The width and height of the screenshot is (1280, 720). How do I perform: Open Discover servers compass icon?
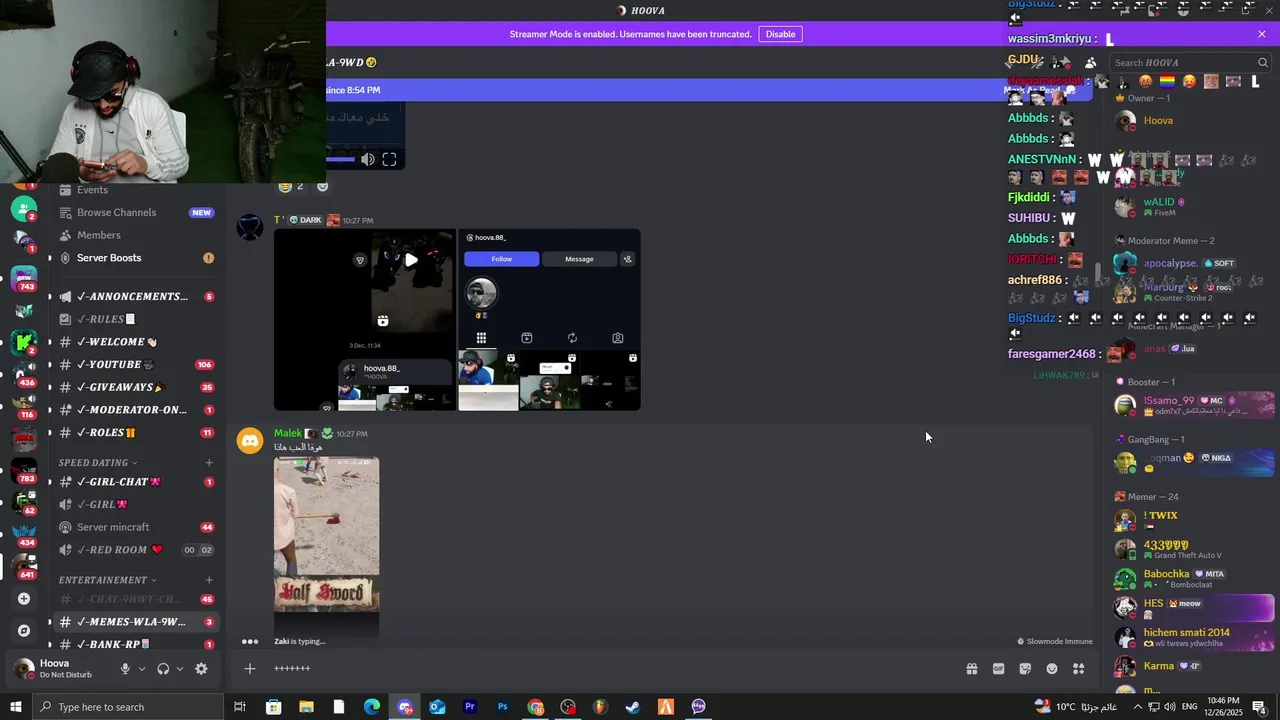(24, 631)
